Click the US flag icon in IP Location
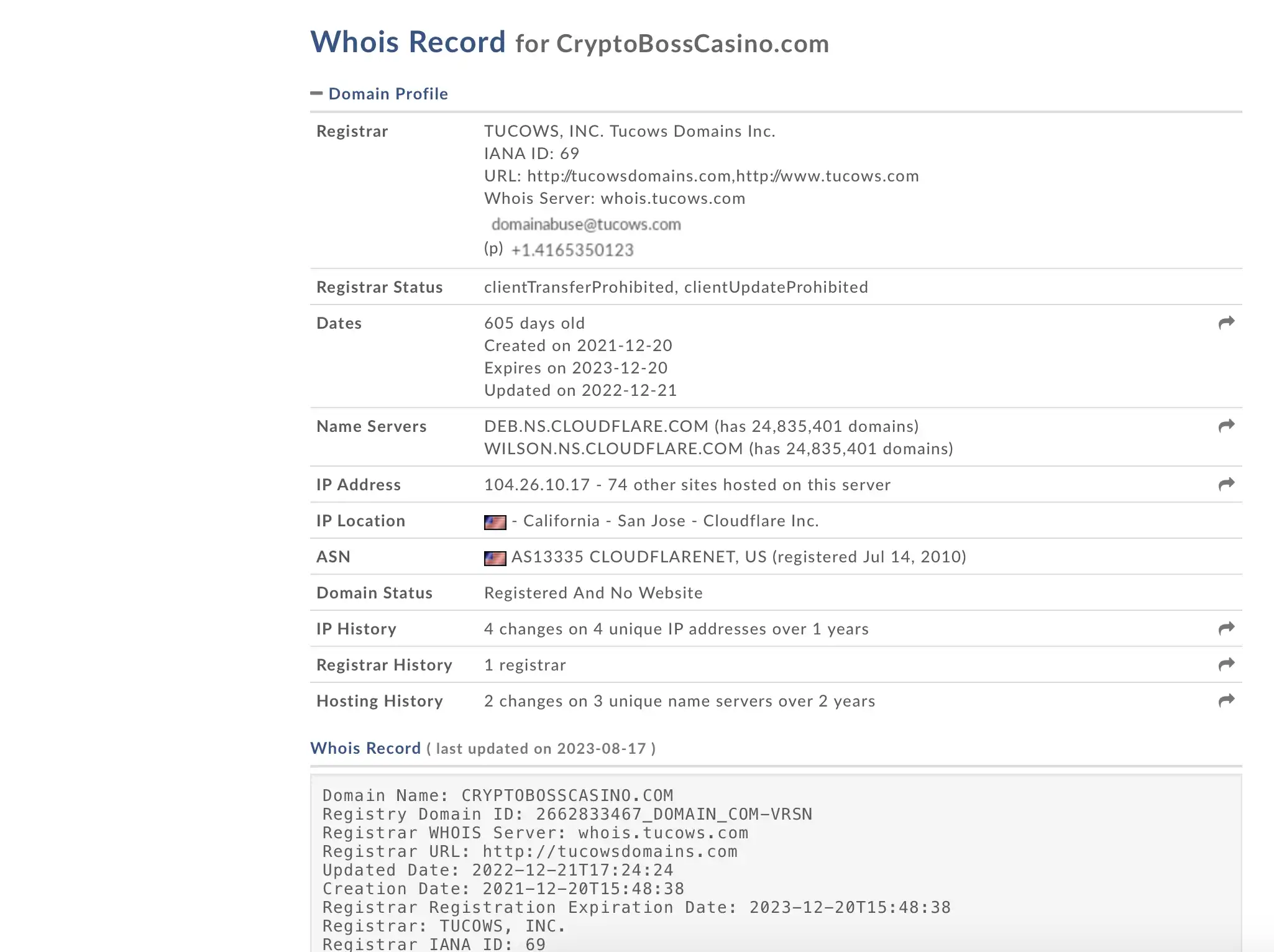Screen dimensions: 1274x952 495,522
